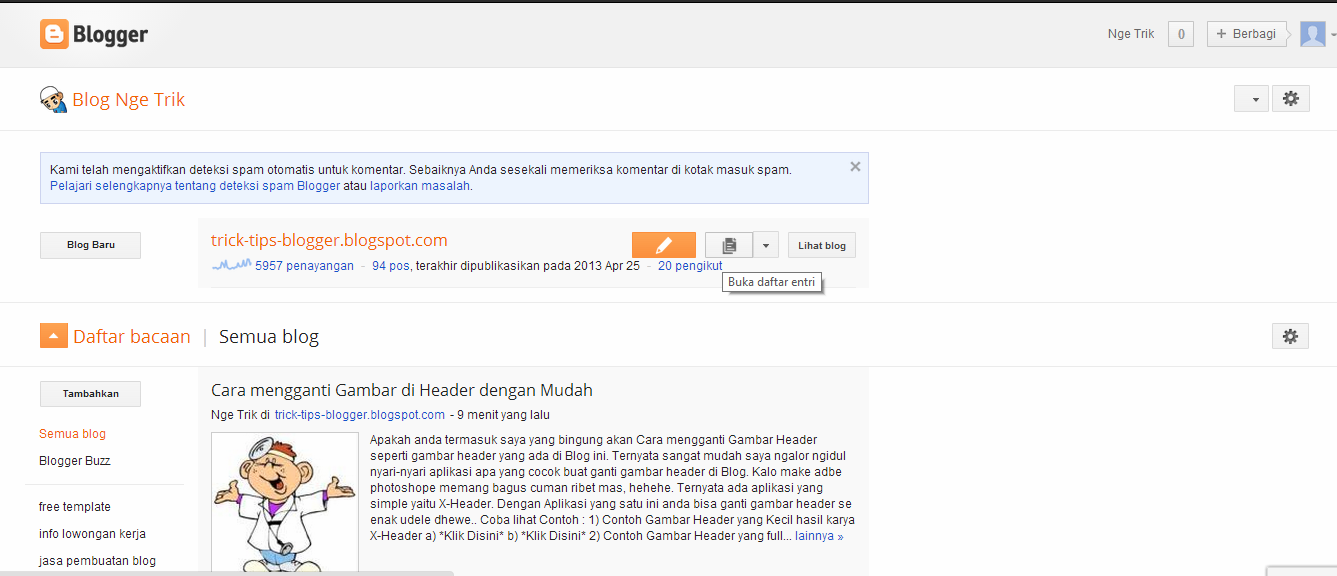
Task: Open the top Blogger settings gear
Action: click(1291, 99)
